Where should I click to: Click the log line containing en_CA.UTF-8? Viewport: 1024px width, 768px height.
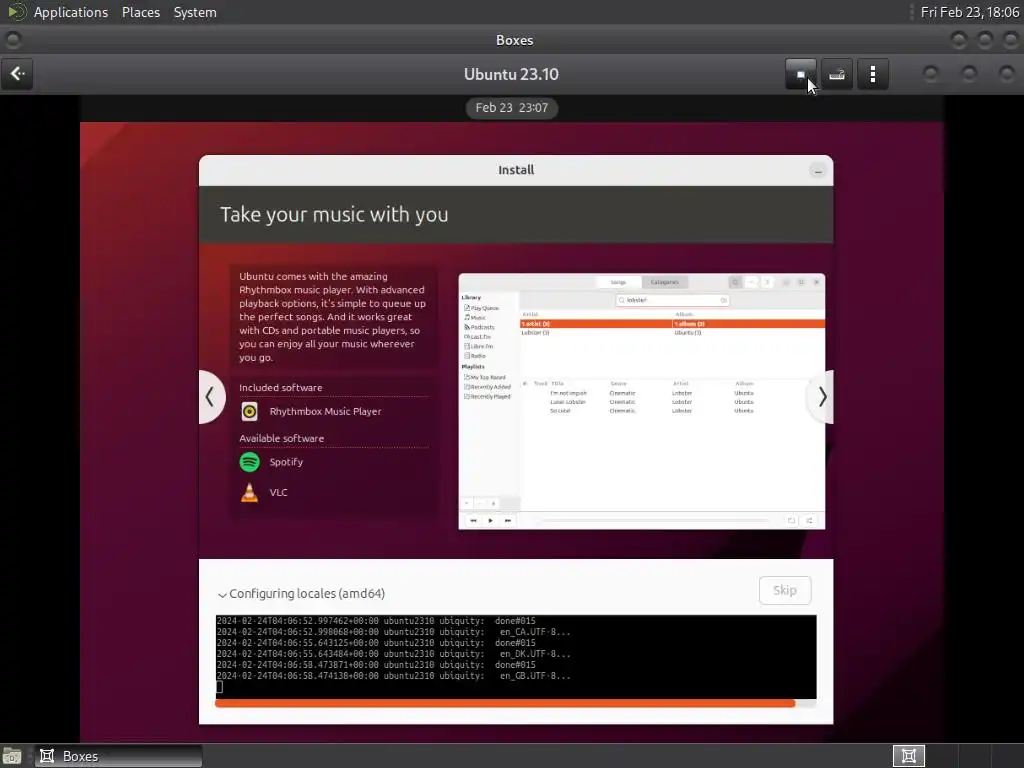[x=394, y=632]
